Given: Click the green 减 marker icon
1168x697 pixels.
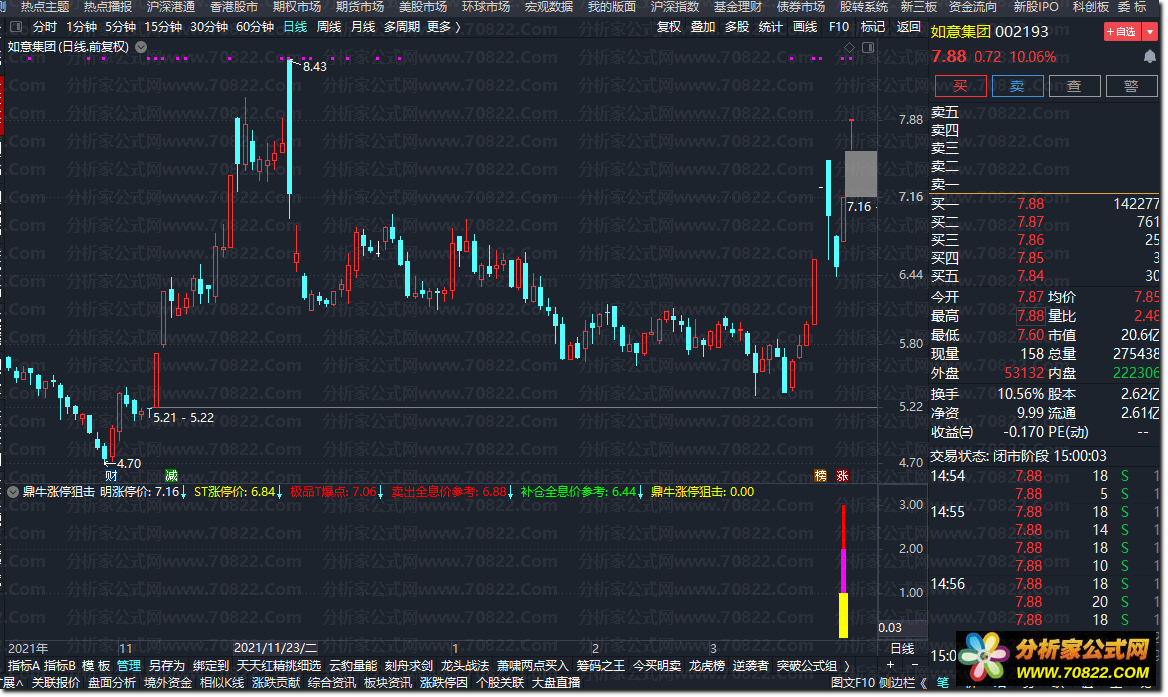Looking at the screenshot, I should coord(171,476).
